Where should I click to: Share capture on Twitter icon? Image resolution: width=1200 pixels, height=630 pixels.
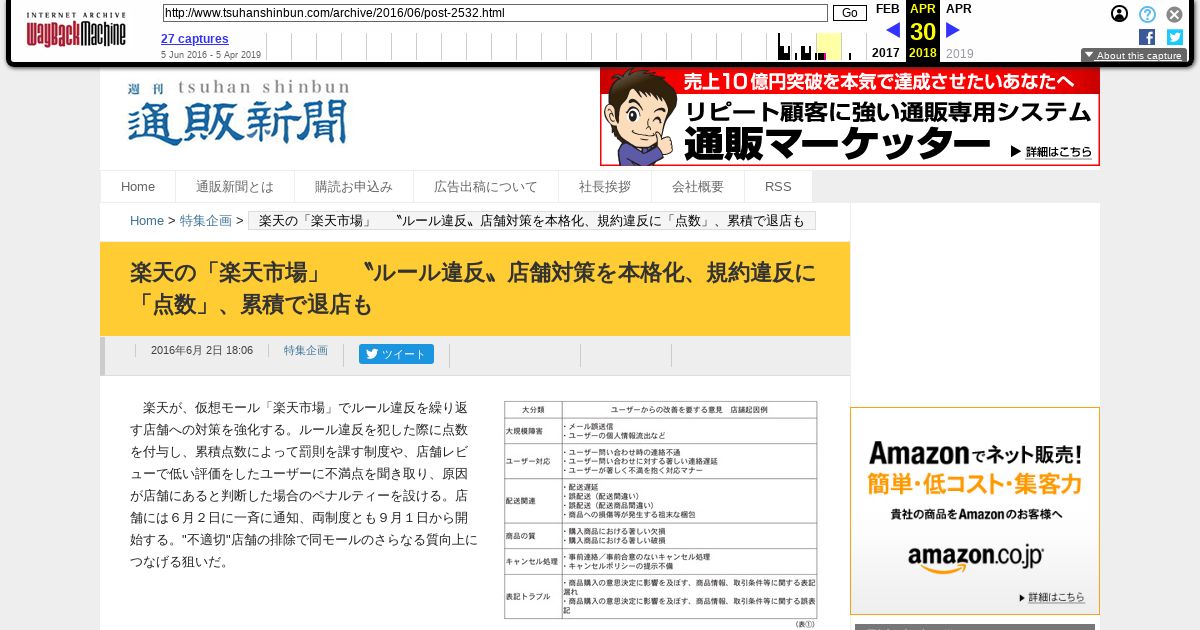point(1175,37)
